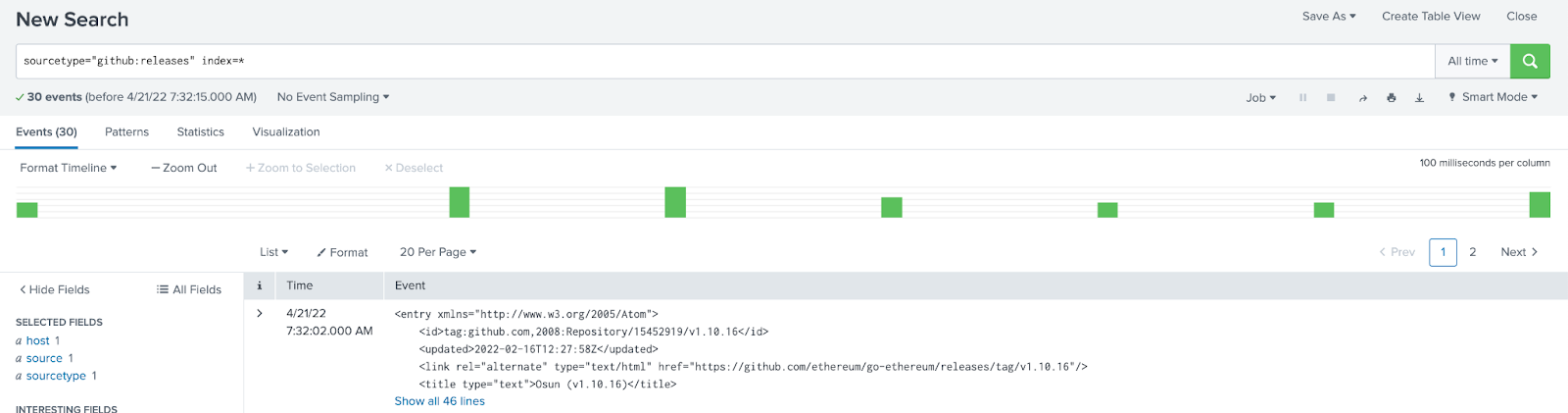Screen dimensions: 1568x413
Task: Pause the search job
Action: tap(1302, 97)
